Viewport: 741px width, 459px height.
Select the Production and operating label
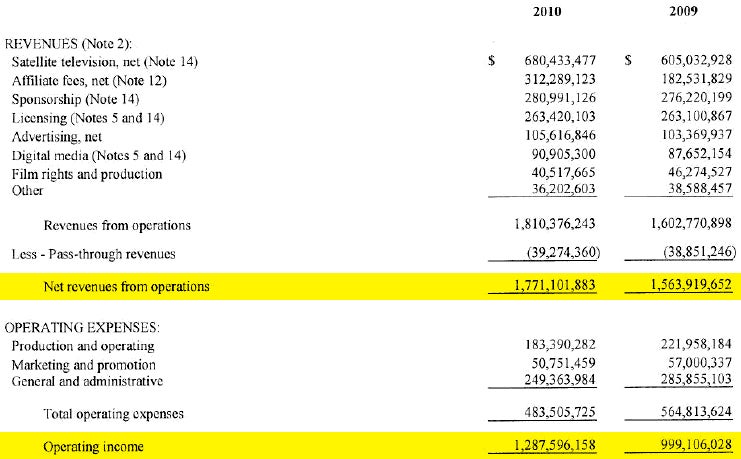point(83,346)
